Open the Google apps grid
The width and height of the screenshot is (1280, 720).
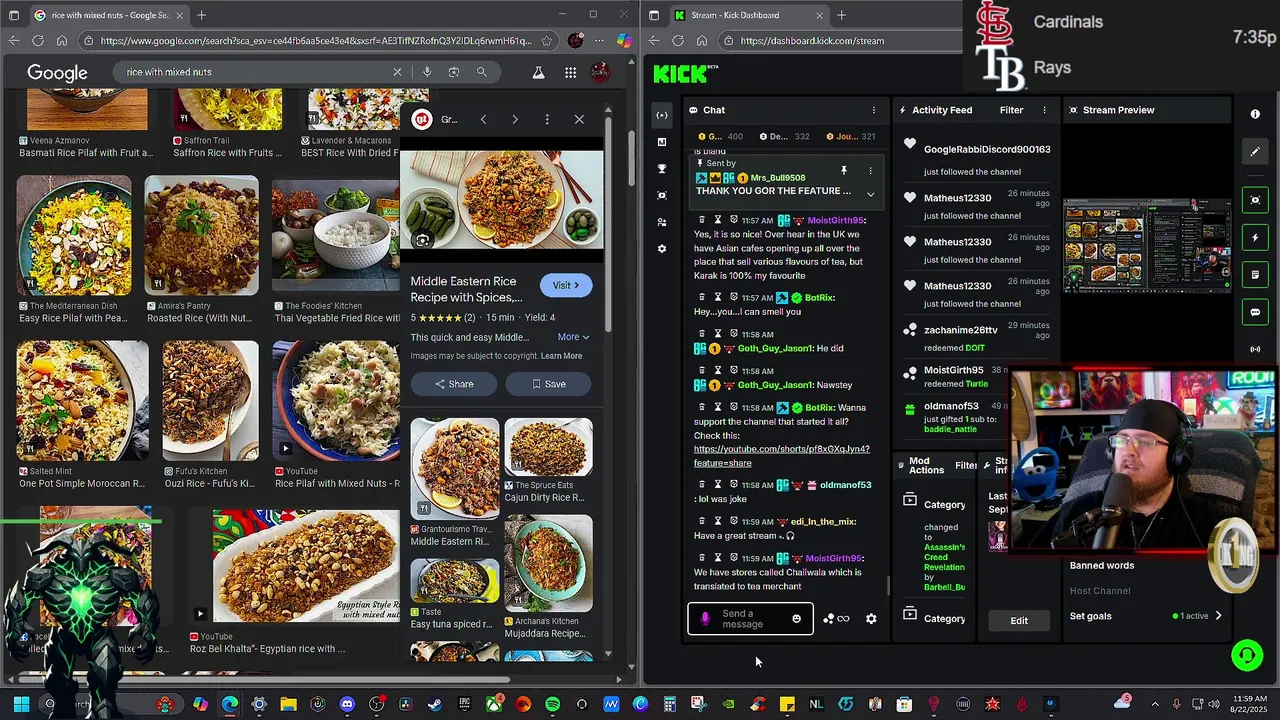[570, 72]
